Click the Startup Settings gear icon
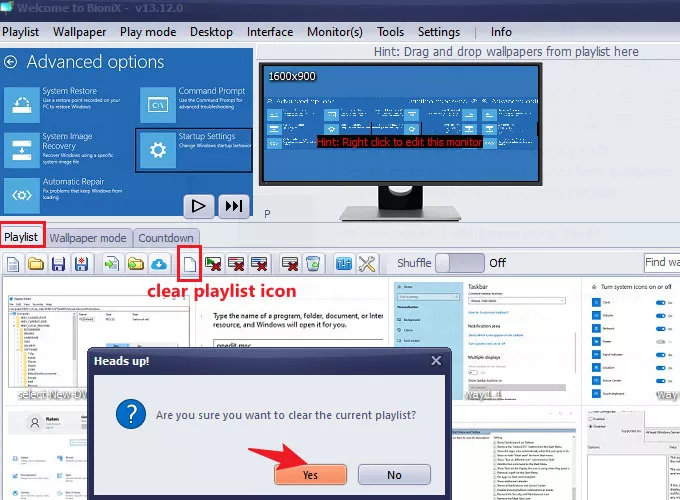Screen dimensions: 680x500 point(158,150)
